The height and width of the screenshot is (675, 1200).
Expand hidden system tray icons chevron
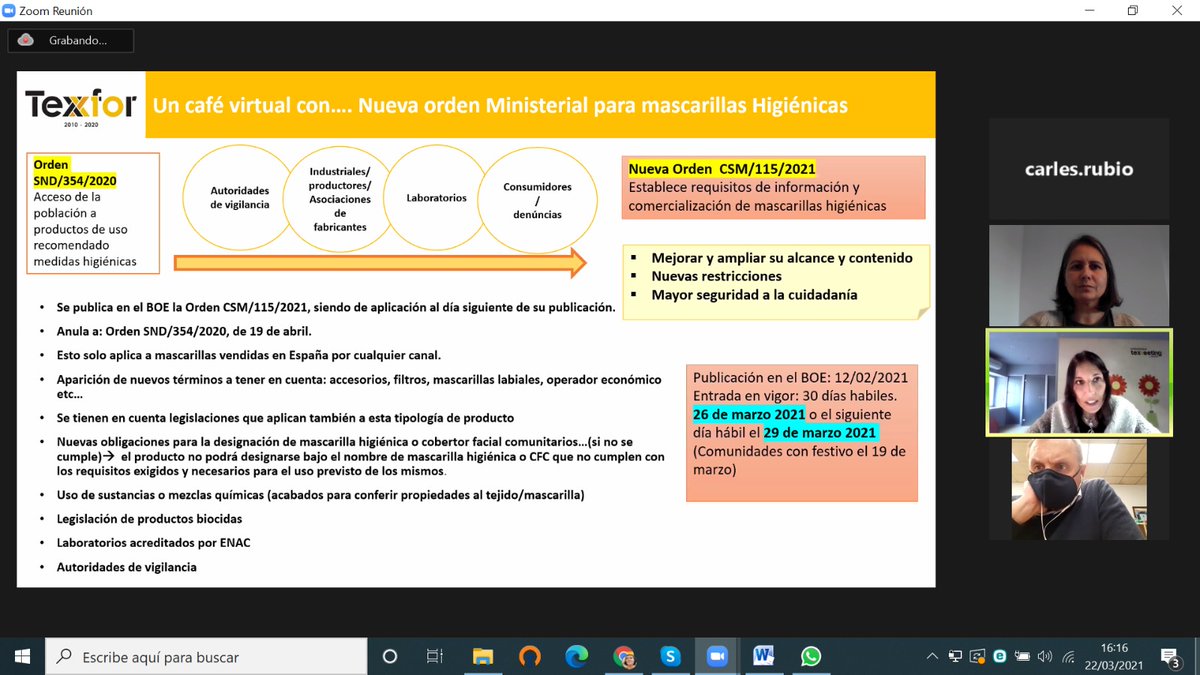932,657
